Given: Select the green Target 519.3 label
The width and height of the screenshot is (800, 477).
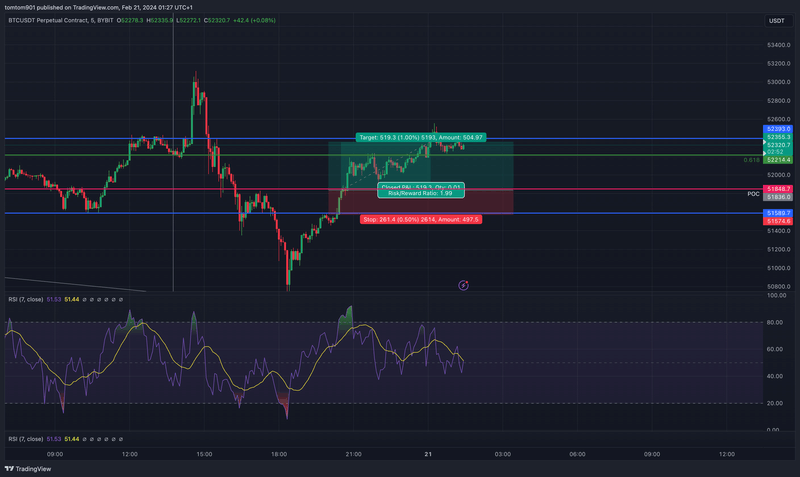Looking at the screenshot, I should (421, 137).
